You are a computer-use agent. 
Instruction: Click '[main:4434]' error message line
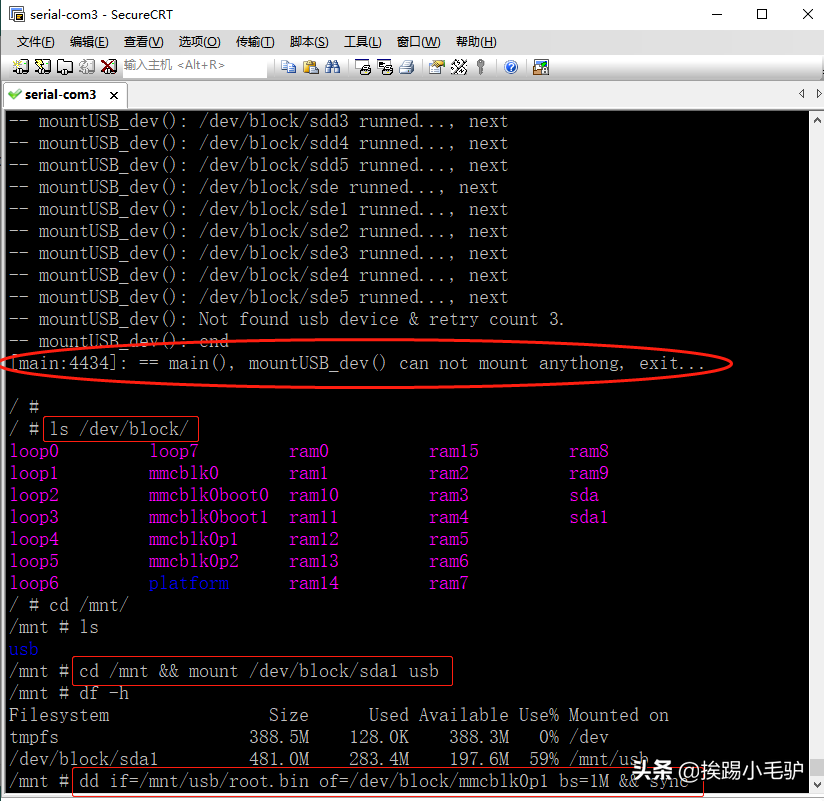click(357, 363)
